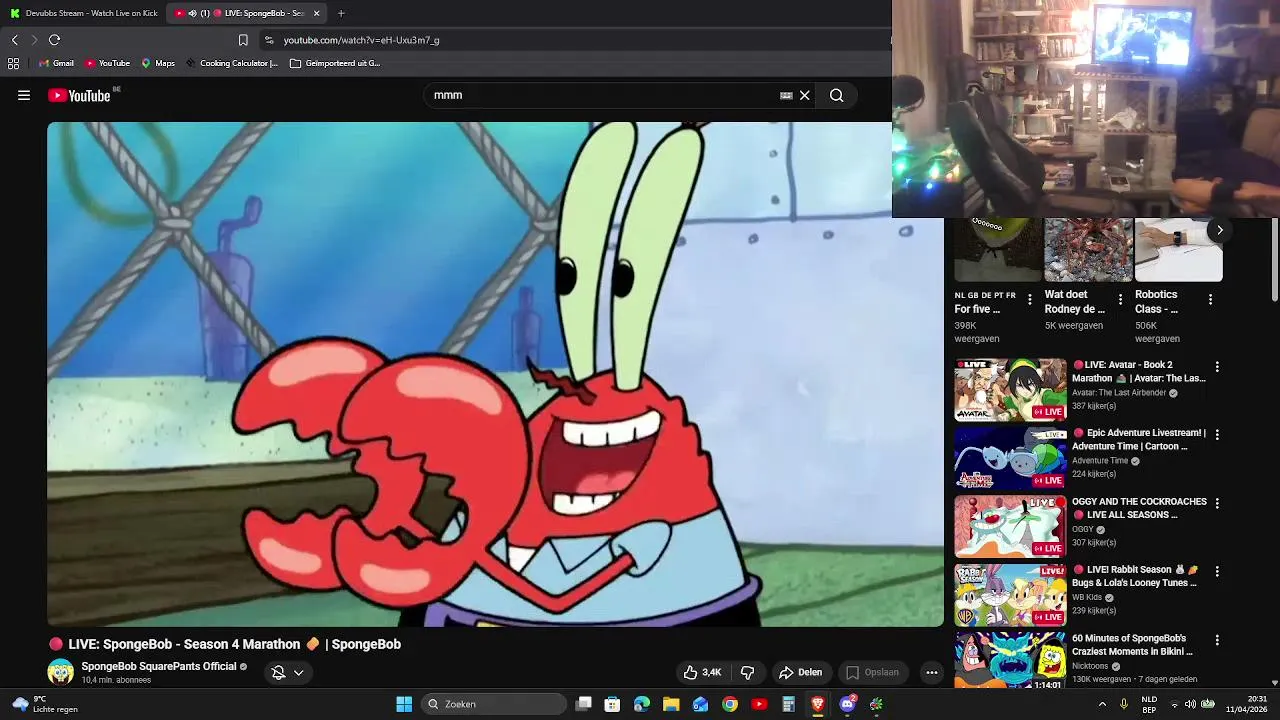Open Task View on the taskbar
Viewport: 1280px width, 720px height.
(584, 704)
